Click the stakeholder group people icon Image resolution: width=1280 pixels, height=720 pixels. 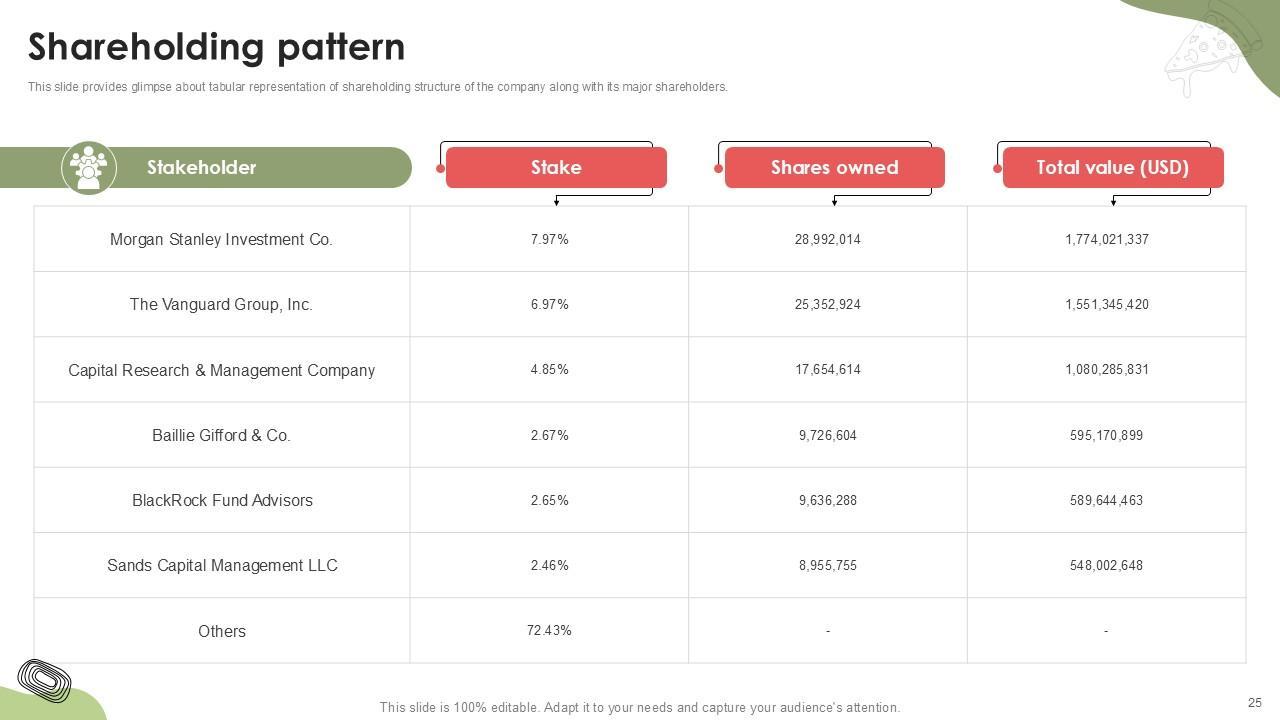pyautogui.click(x=89, y=168)
